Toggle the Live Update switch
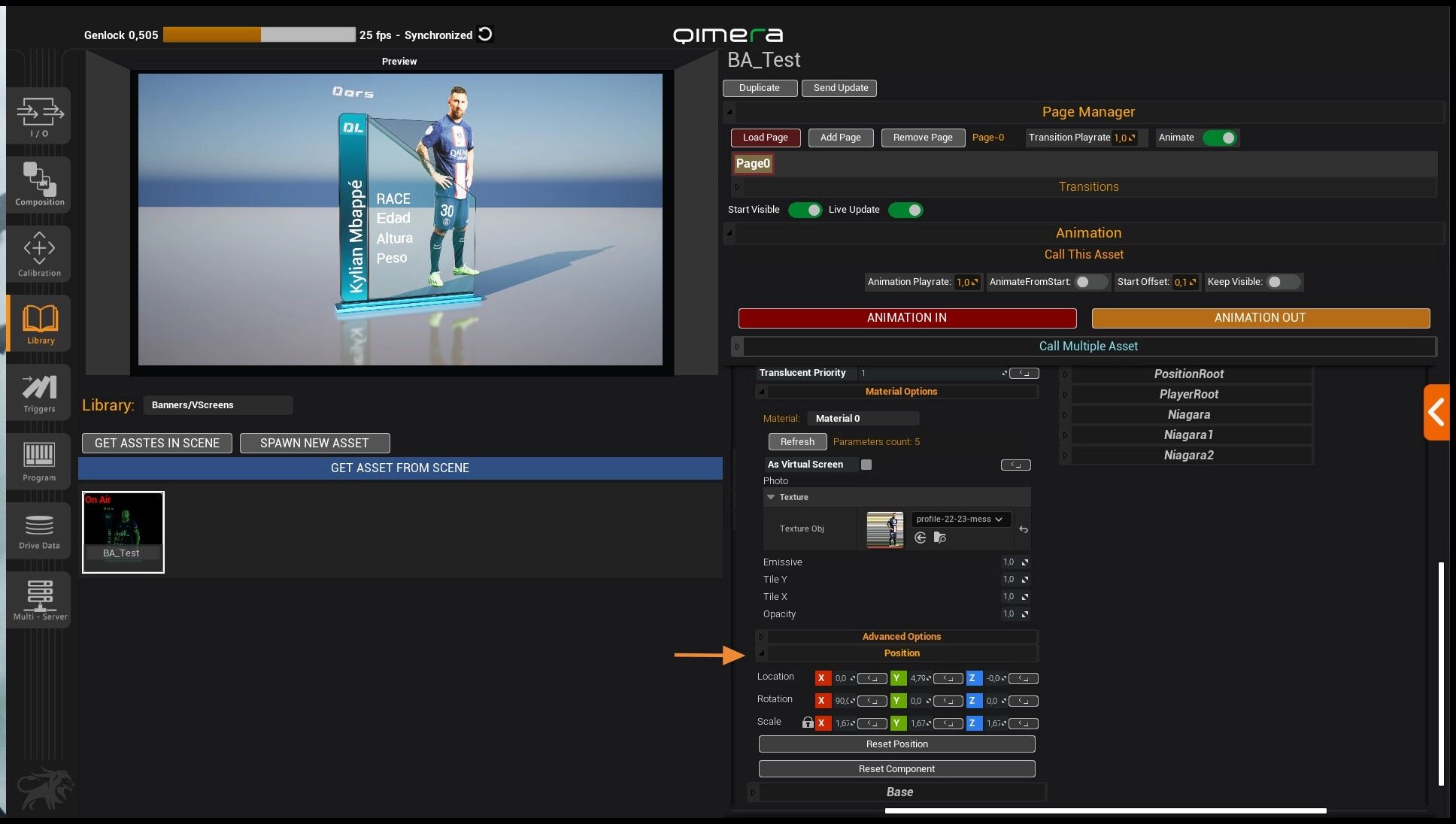 click(x=905, y=210)
